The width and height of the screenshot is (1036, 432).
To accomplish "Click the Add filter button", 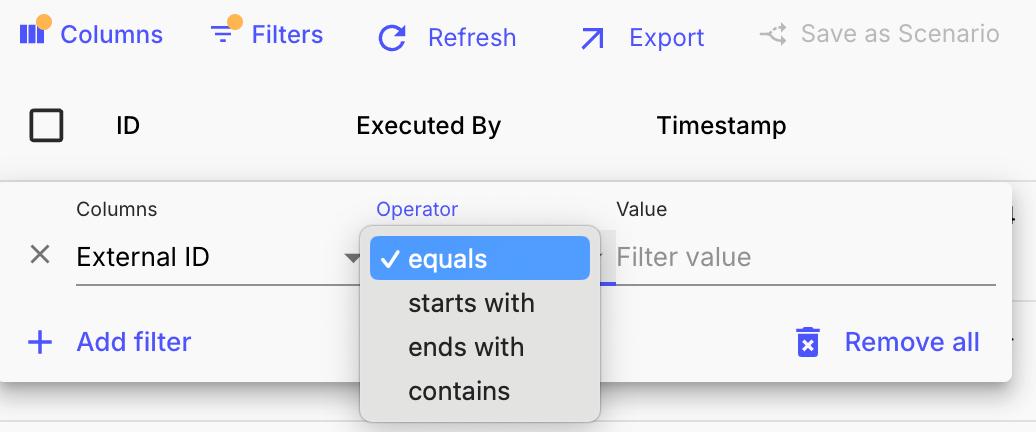I will [133, 343].
